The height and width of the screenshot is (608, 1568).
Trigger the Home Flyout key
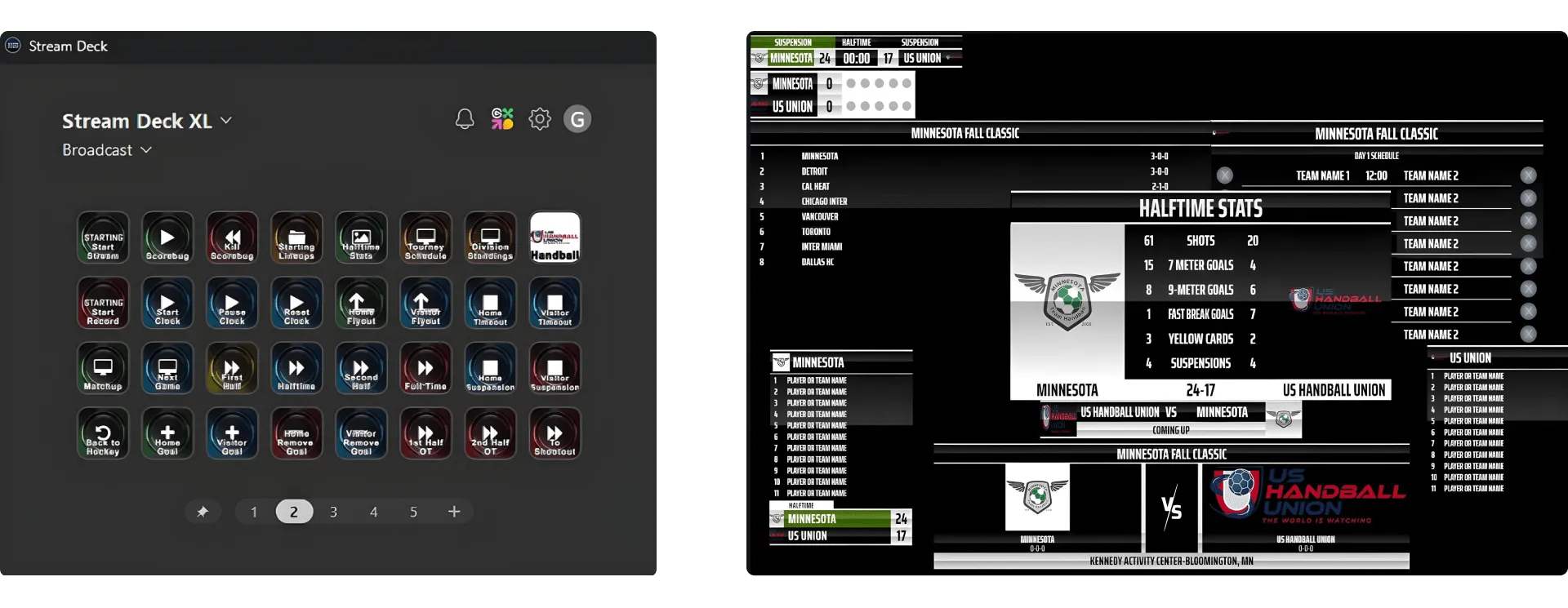361,303
